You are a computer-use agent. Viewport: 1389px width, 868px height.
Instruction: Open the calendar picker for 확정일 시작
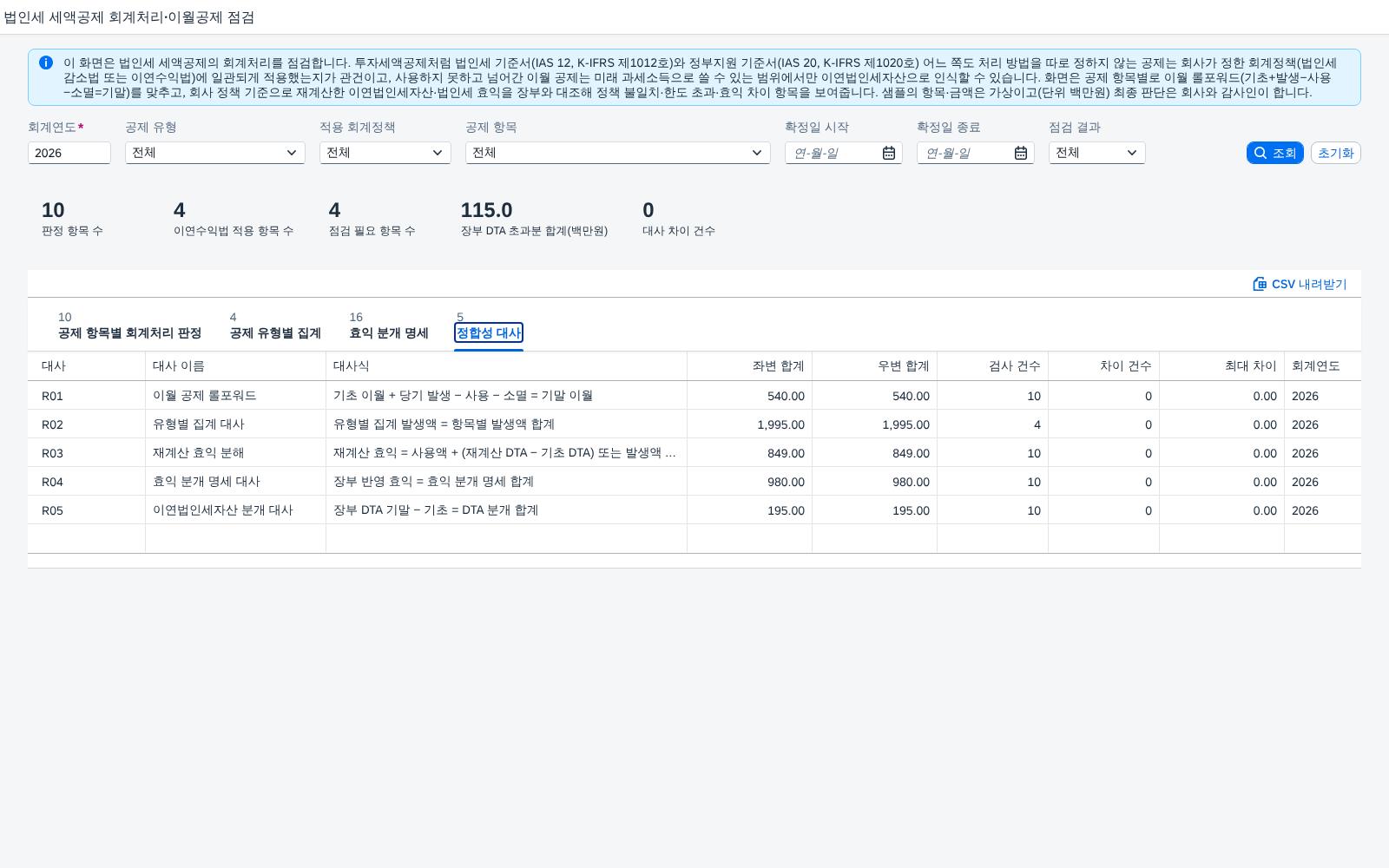click(889, 153)
